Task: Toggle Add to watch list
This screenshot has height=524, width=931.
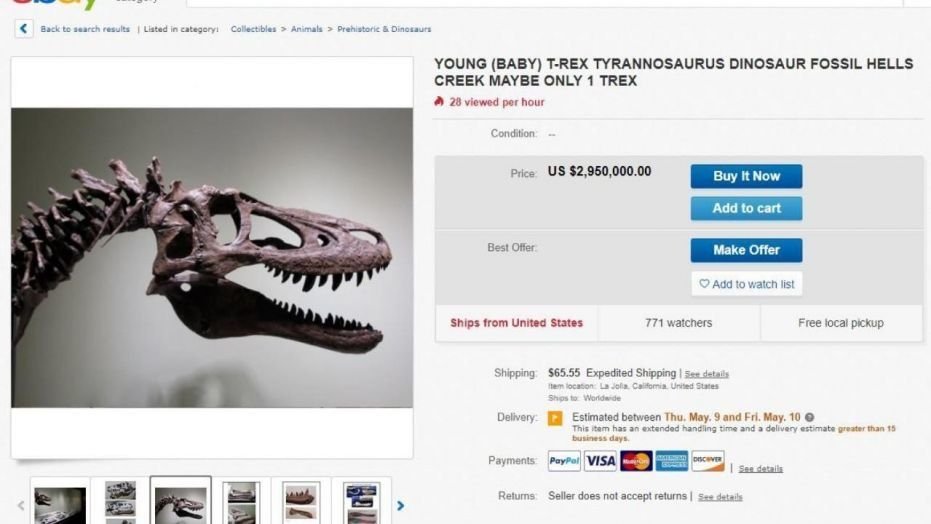Action: click(x=746, y=284)
